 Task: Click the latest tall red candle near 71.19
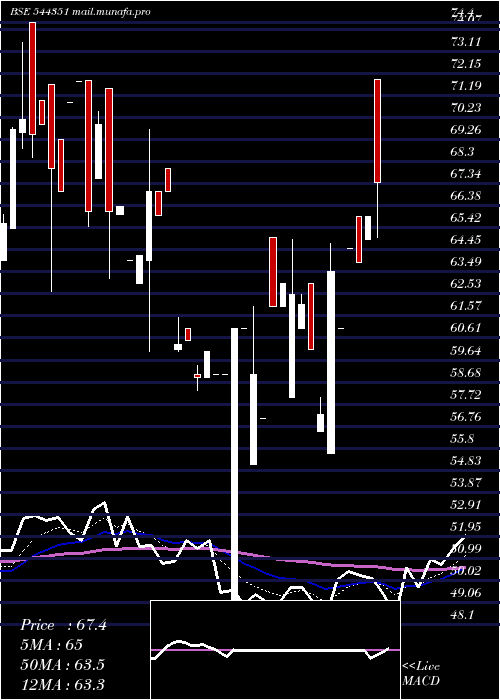(x=378, y=131)
